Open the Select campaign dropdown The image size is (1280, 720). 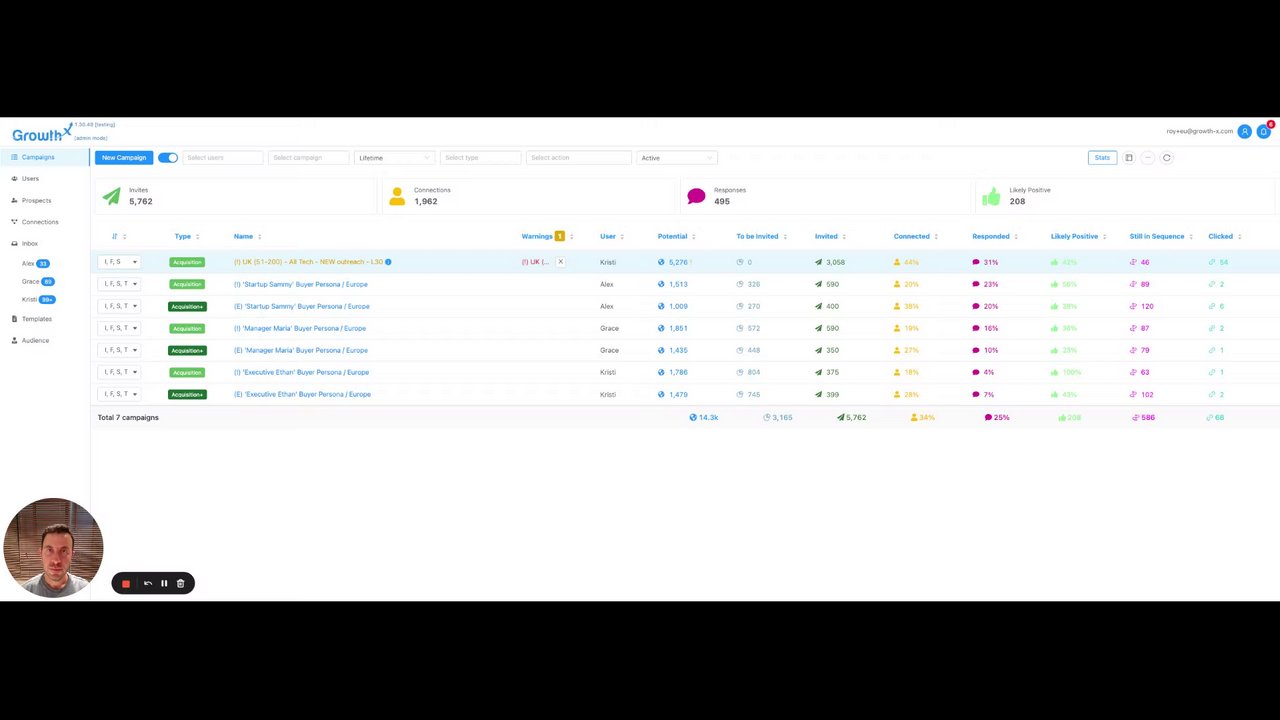309,158
